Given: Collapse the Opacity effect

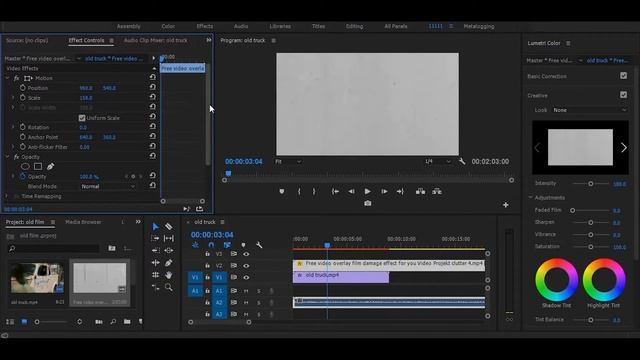Looking at the screenshot, I should [x=7, y=157].
